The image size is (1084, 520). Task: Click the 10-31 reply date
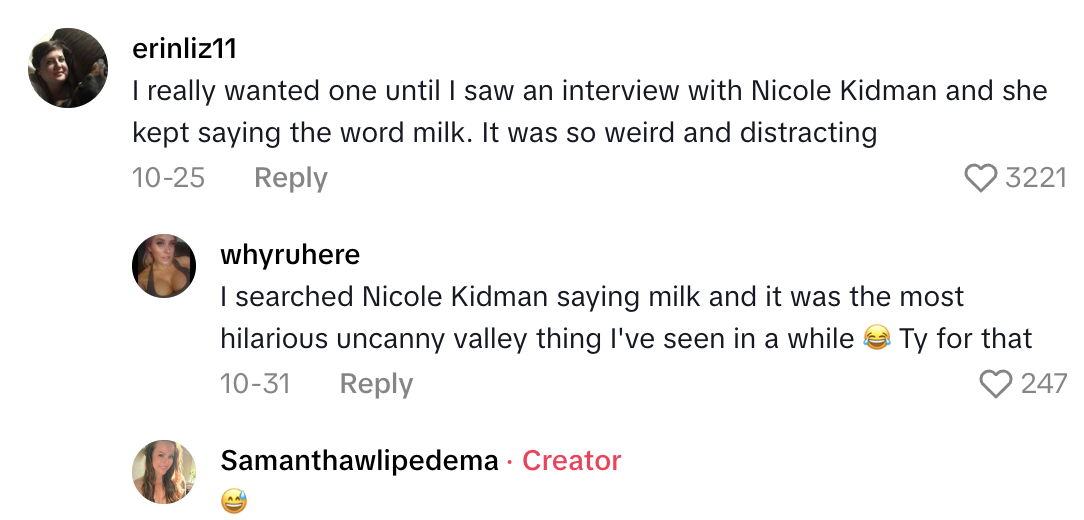click(255, 384)
